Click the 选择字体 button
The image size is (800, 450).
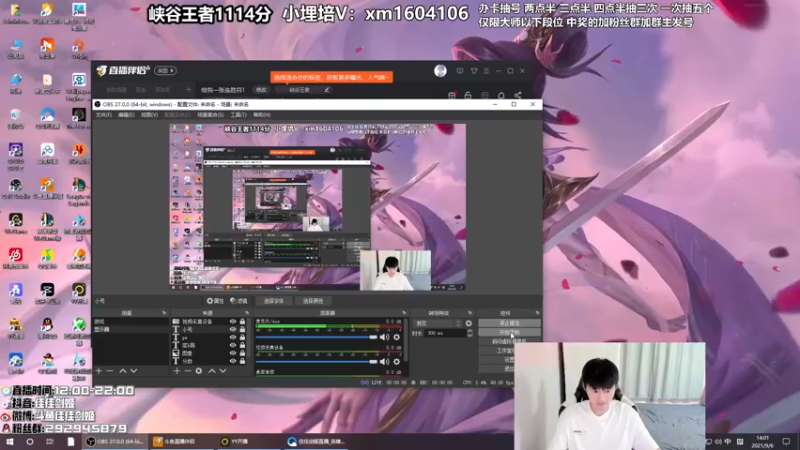273,301
